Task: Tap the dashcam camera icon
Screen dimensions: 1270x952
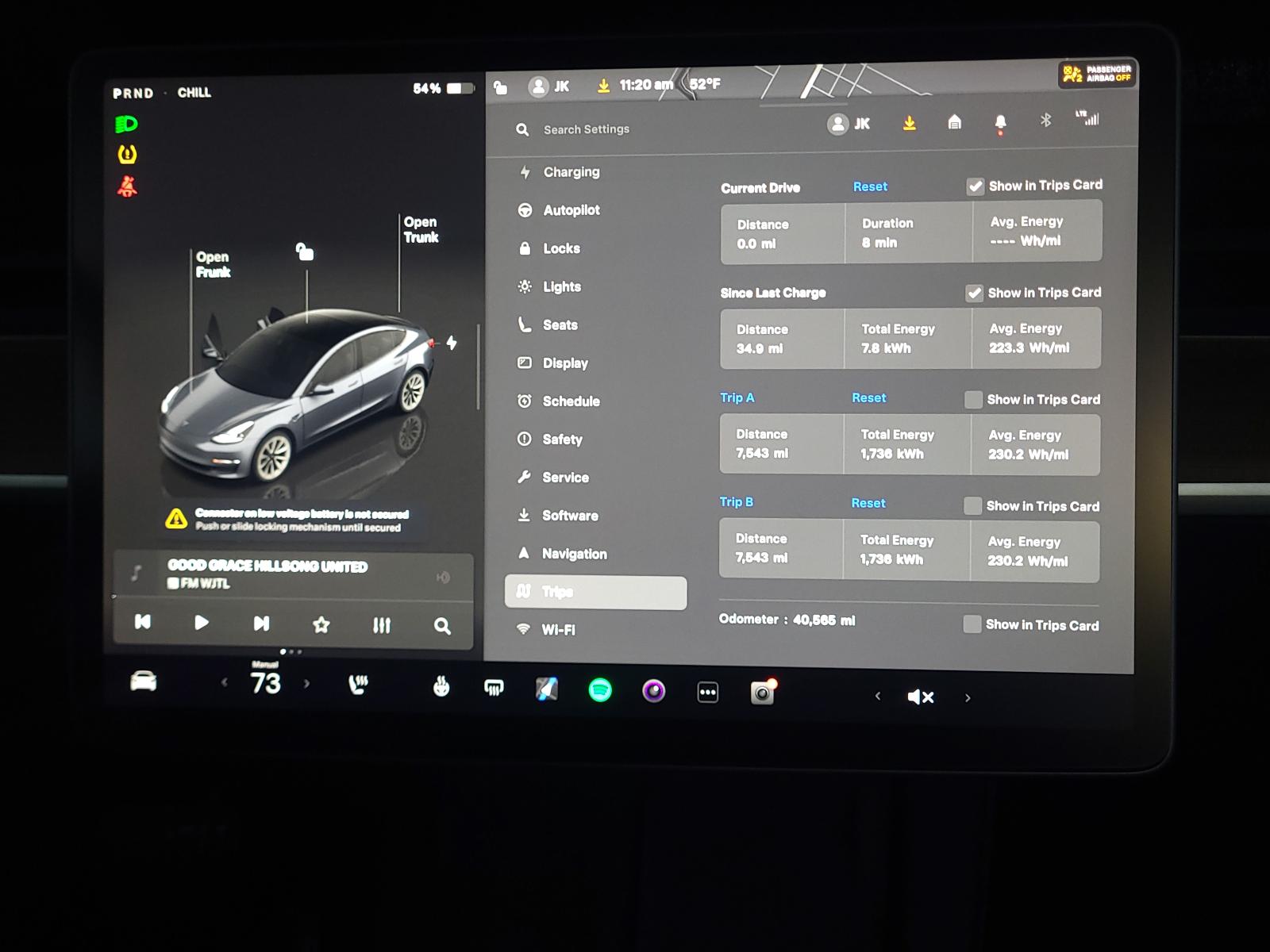Action: click(x=762, y=693)
